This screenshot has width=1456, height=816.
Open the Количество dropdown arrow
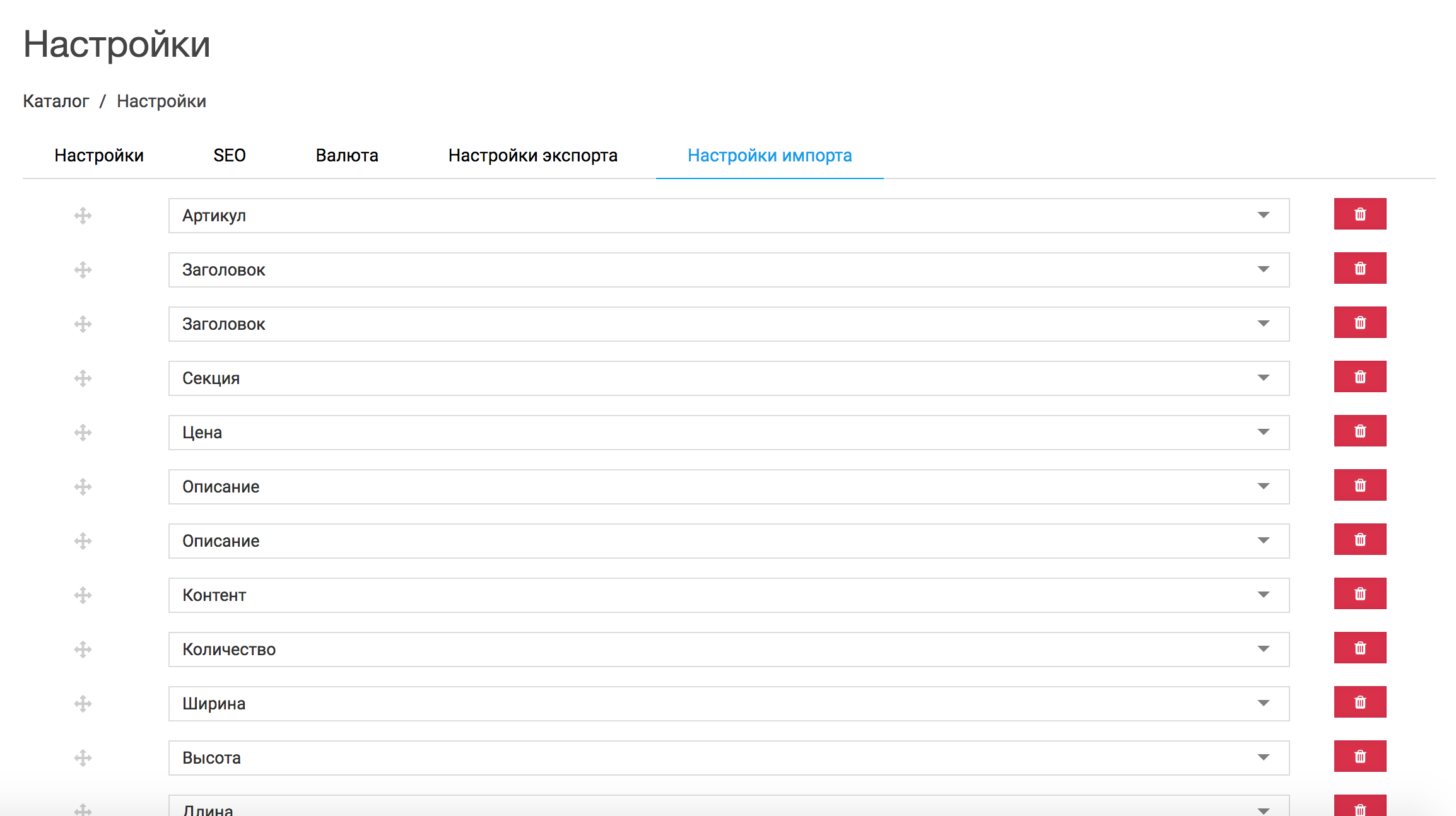(1263, 650)
